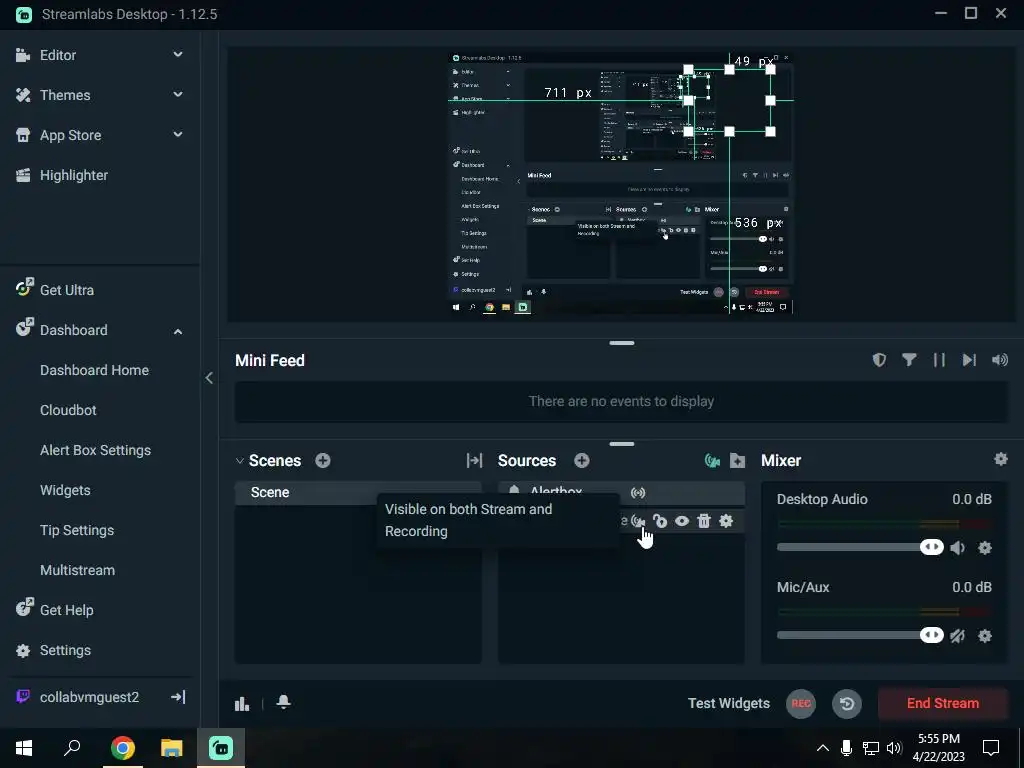Toggle green stream/recording selective mode icon
Screen dimensions: 1024x768
[712, 461]
